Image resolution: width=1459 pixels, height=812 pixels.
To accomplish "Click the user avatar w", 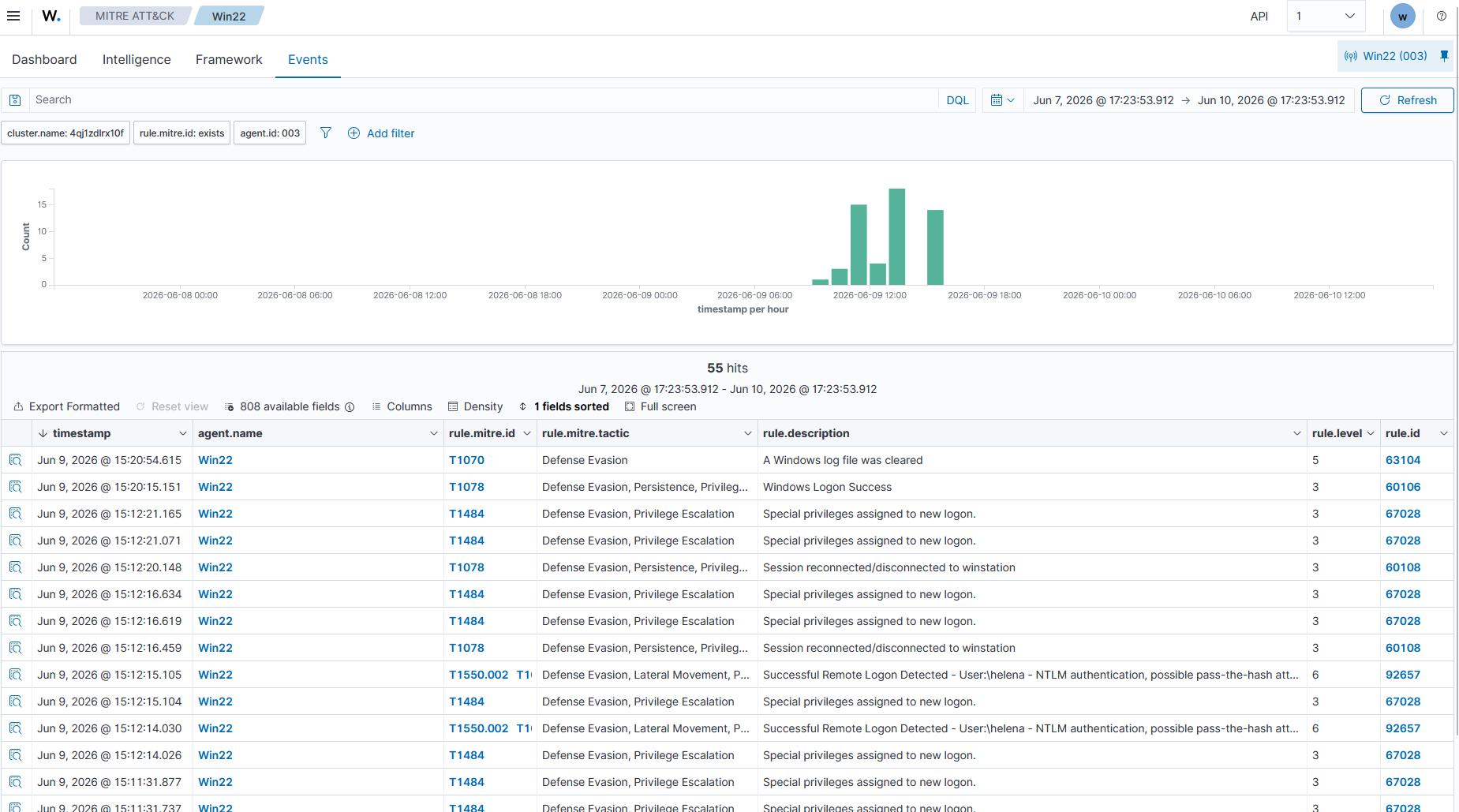I will tap(1402, 16).
